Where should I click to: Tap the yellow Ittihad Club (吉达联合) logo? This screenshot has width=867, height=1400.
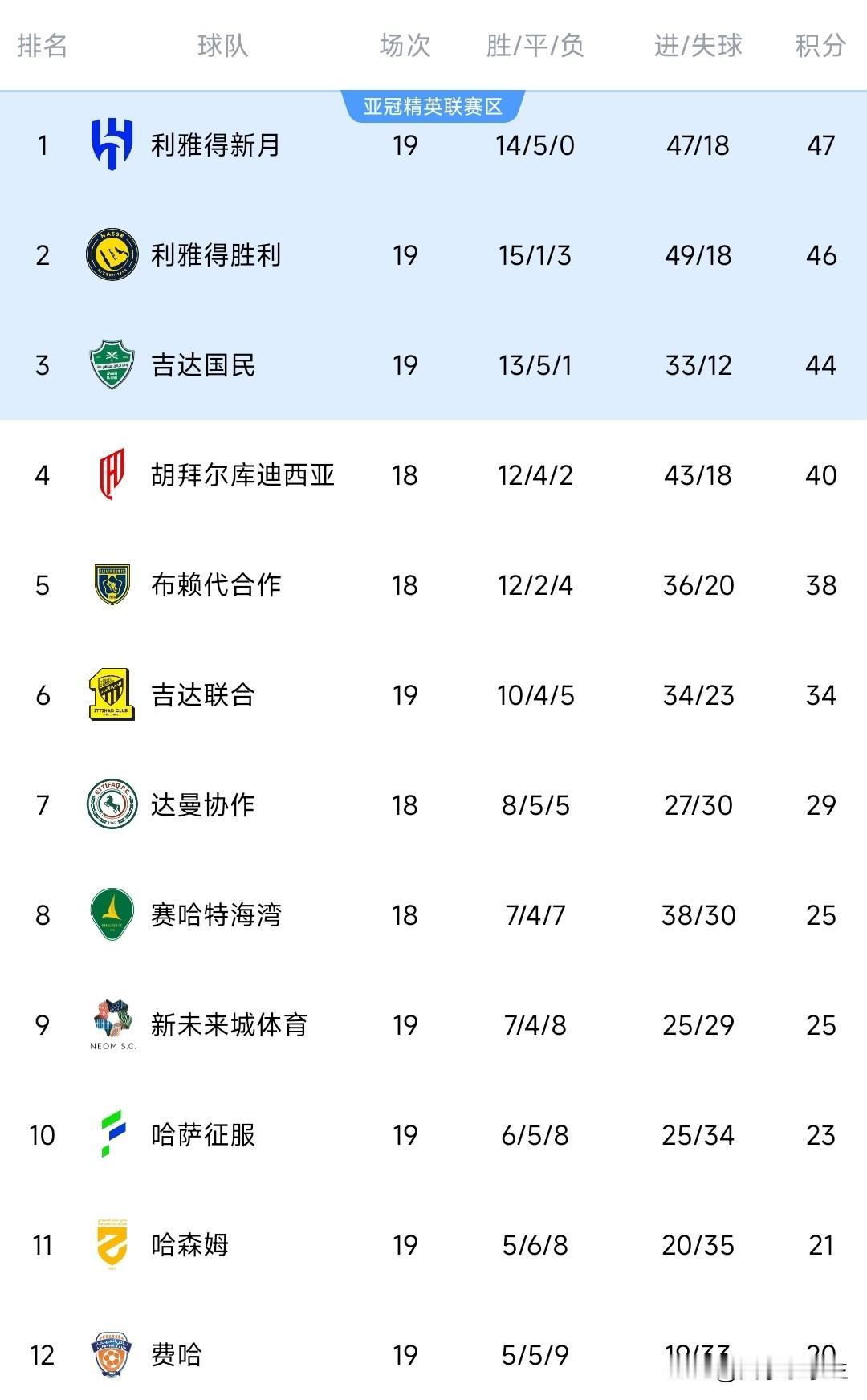coord(112,694)
